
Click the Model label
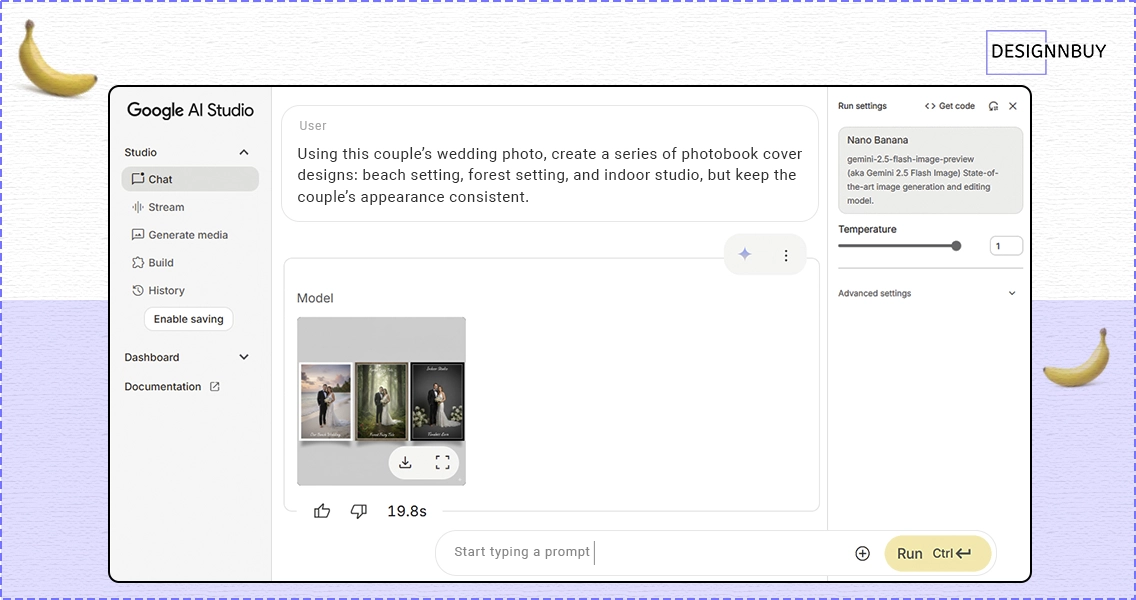click(315, 299)
